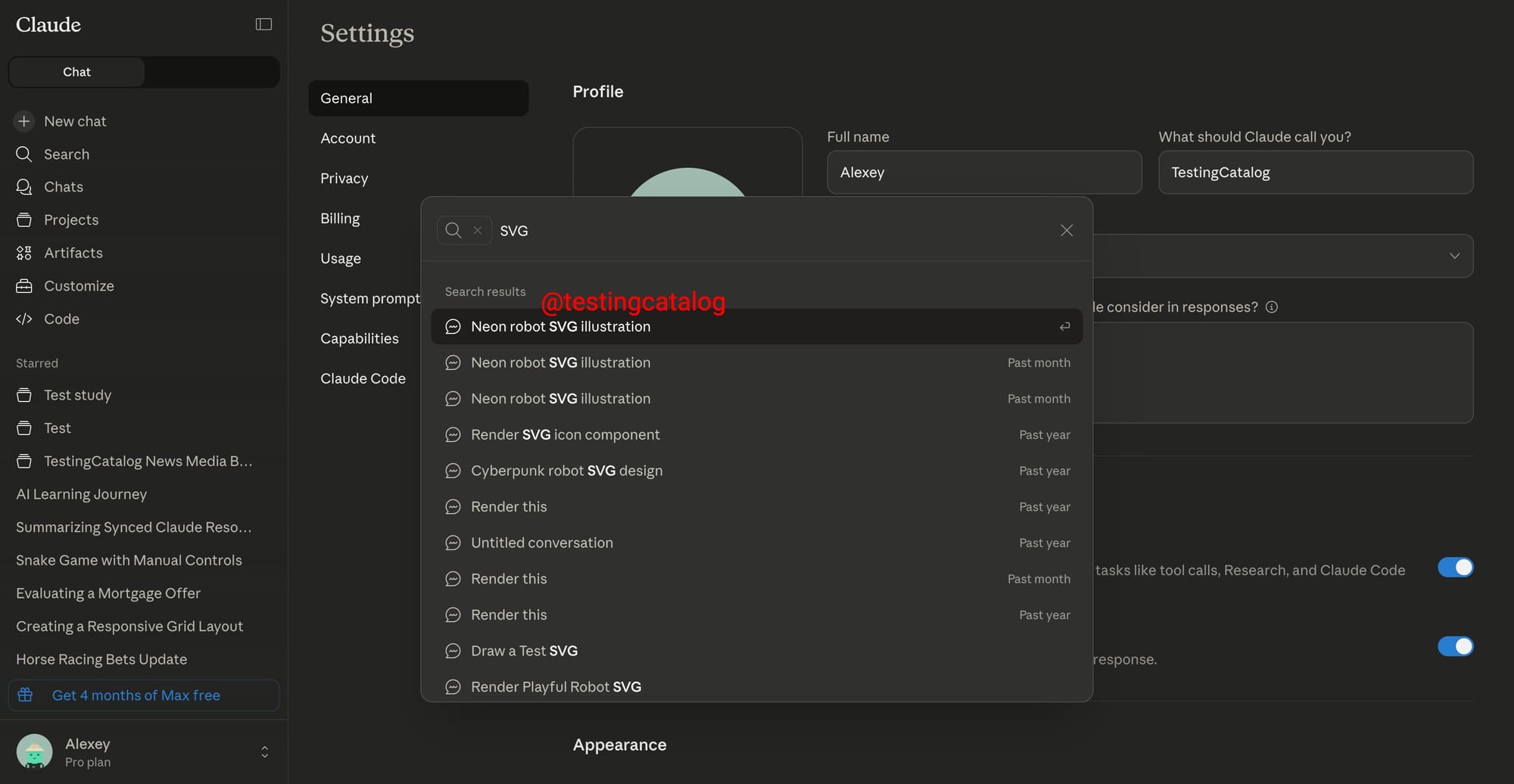Click the search scope magnifier icon
This screenshot has height=784, width=1514.
[x=453, y=230]
